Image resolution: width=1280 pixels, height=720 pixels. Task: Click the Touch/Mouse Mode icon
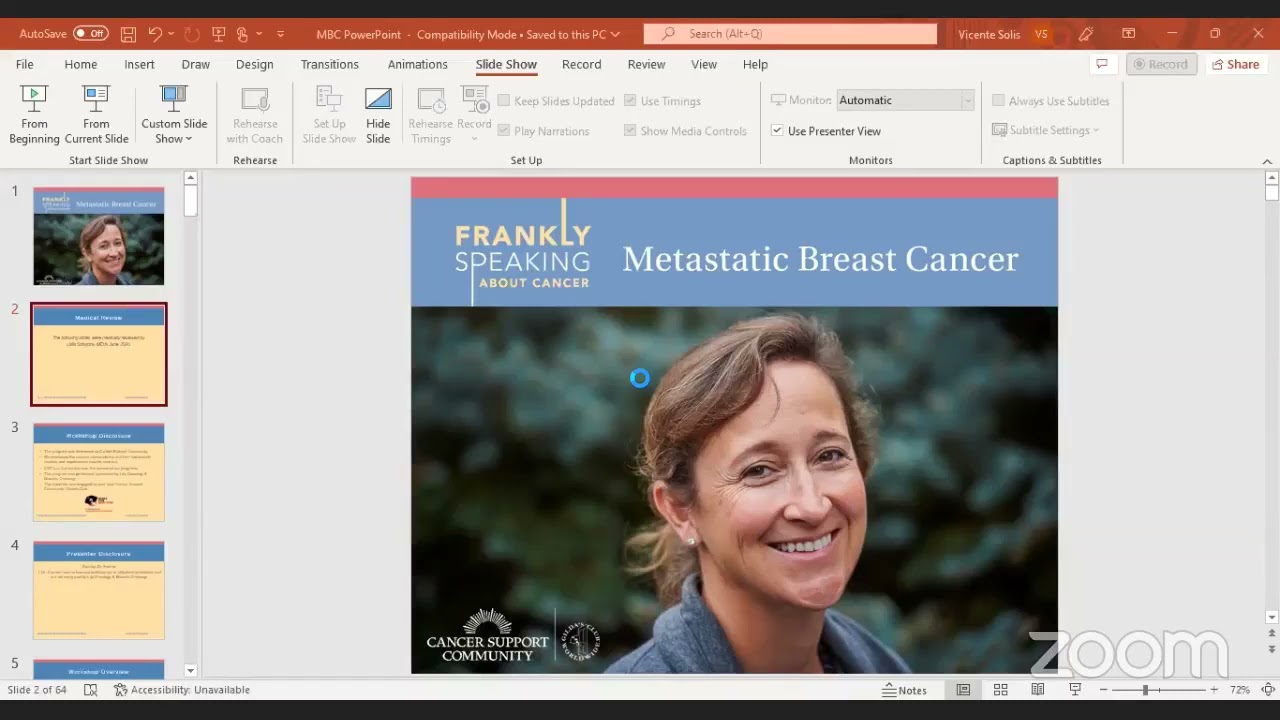242,34
